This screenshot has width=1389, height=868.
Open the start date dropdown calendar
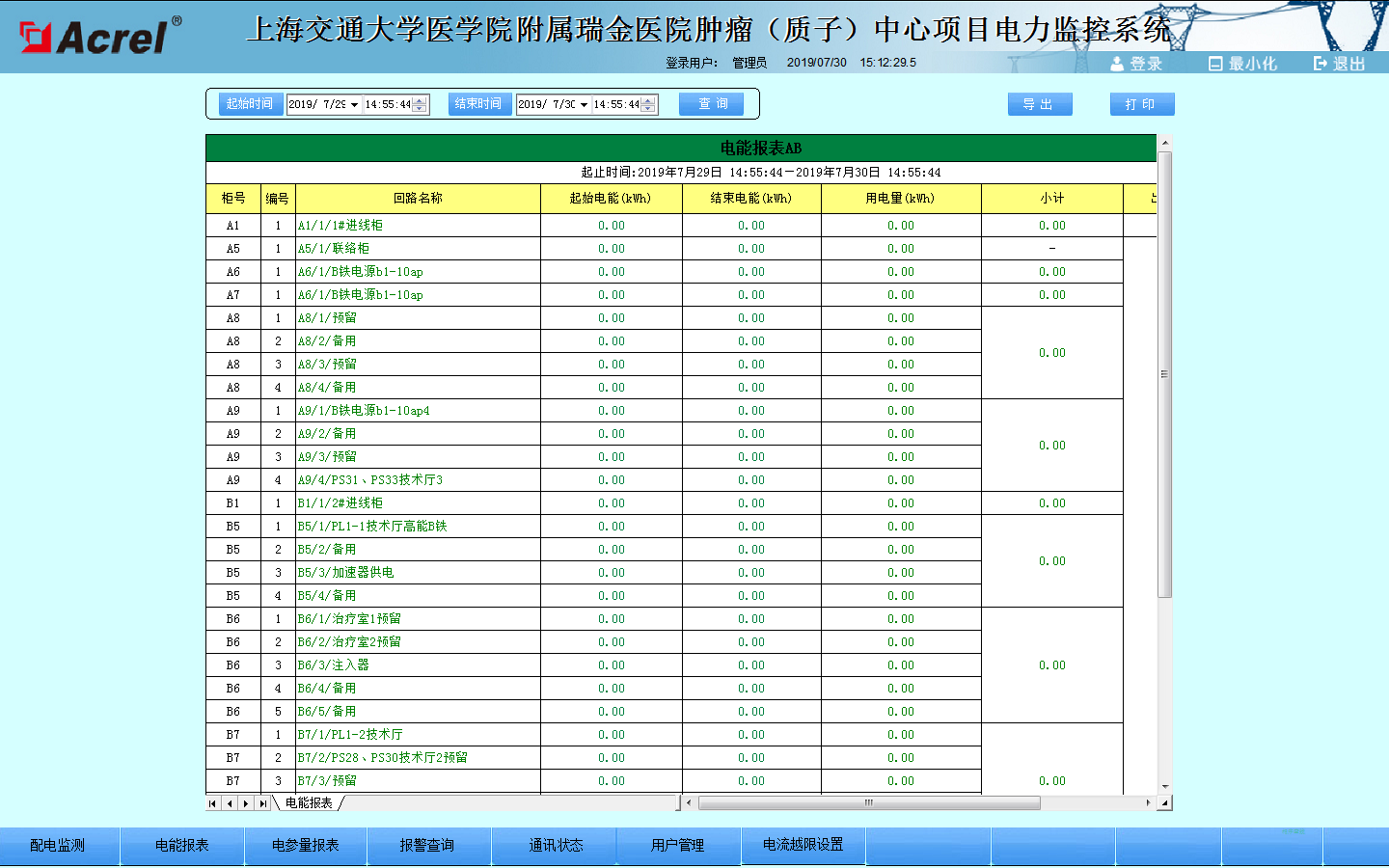(354, 104)
